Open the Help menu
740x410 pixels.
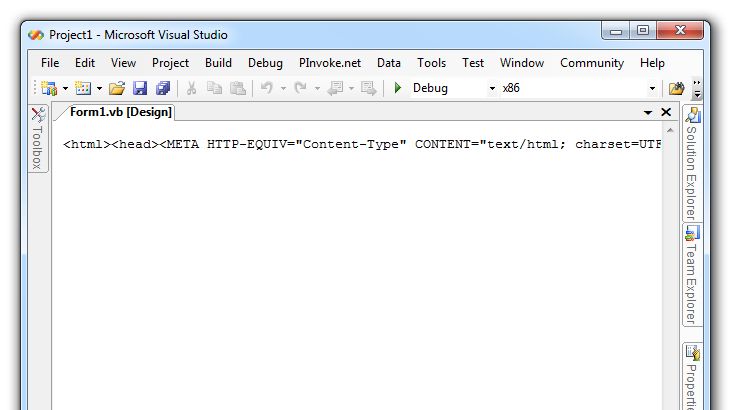coord(652,63)
